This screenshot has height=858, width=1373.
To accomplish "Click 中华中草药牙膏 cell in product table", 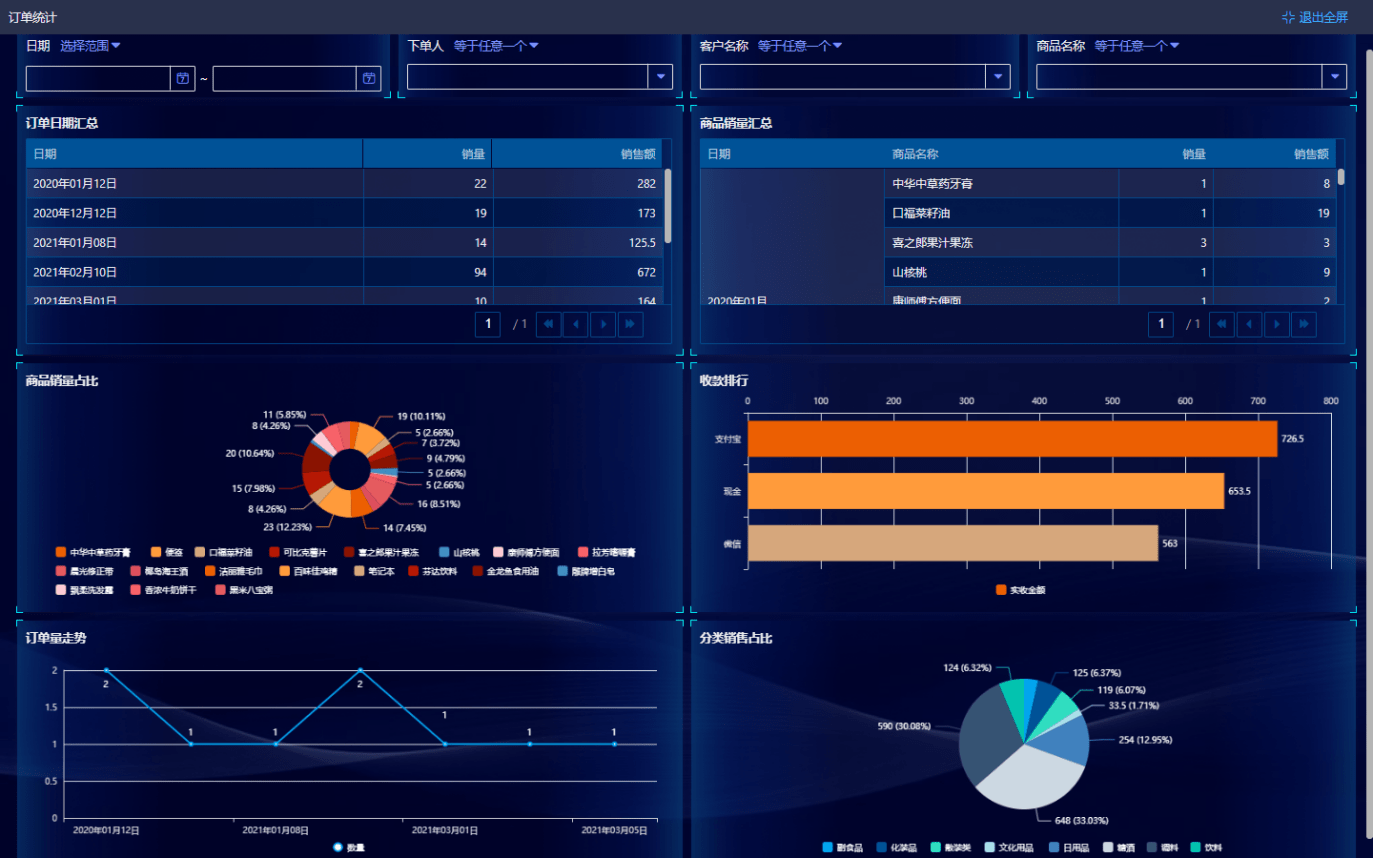I will click(1001, 184).
